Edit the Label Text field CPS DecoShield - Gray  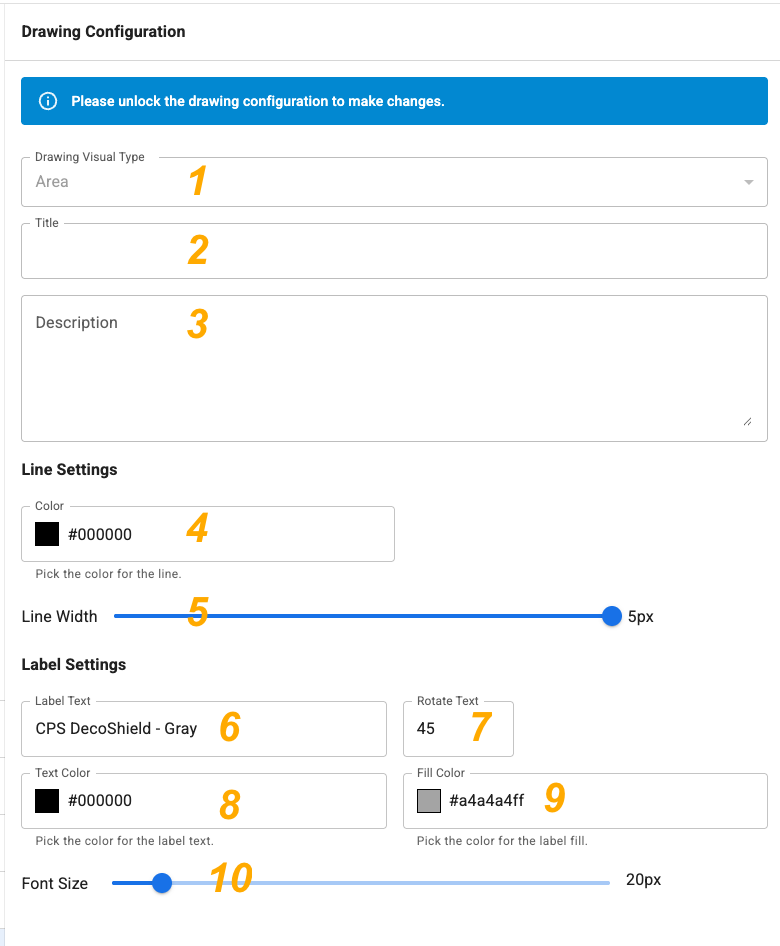pos(204,729)
